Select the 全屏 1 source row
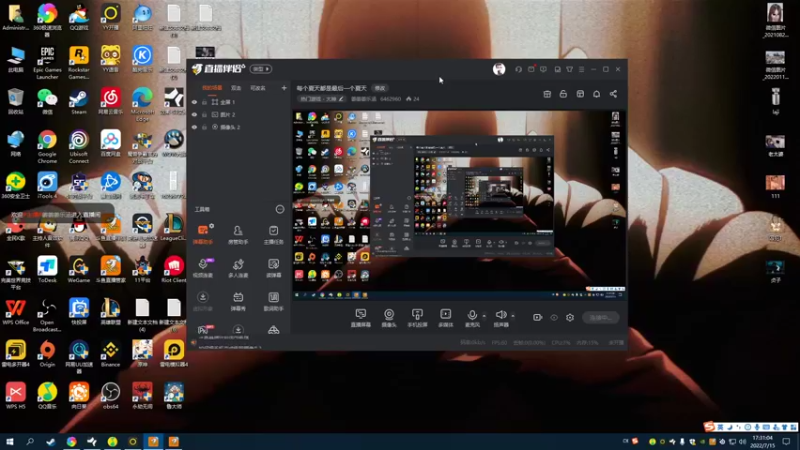Image resolution: width=800 pixels, height=450 pixels. pos(239,102)
